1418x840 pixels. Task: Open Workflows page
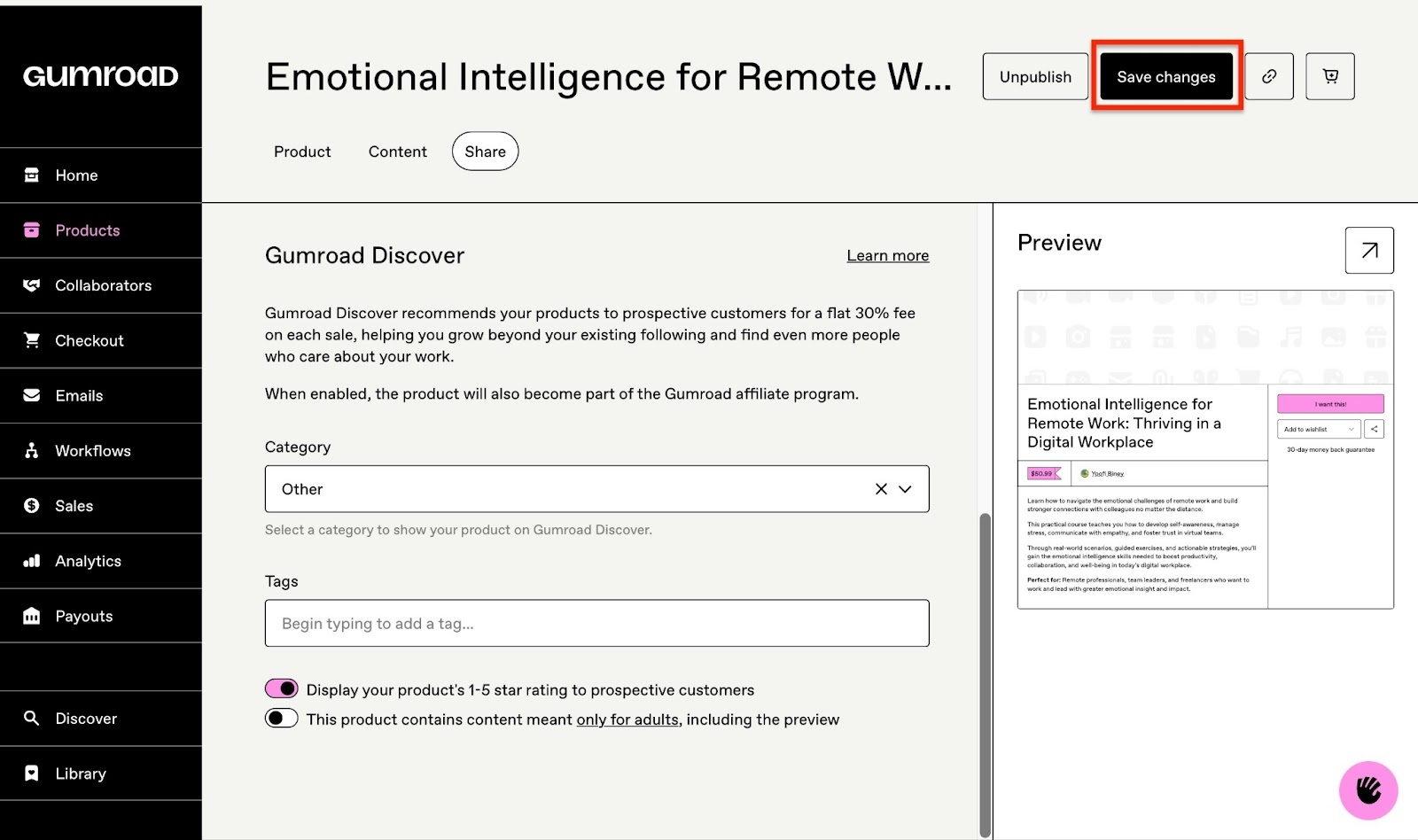pos(101,451)
